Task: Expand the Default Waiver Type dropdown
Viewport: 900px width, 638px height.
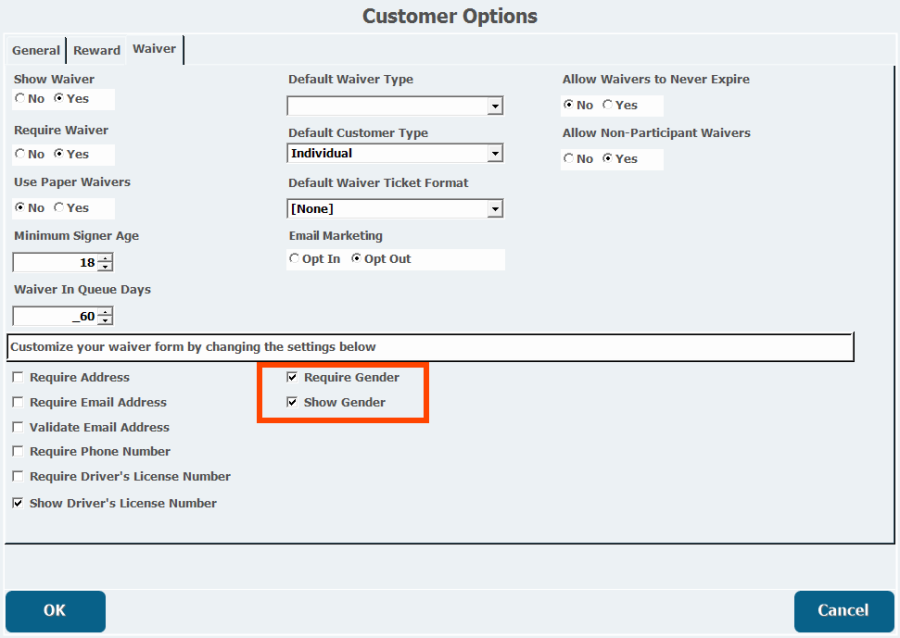Action: tap(494, 106)
